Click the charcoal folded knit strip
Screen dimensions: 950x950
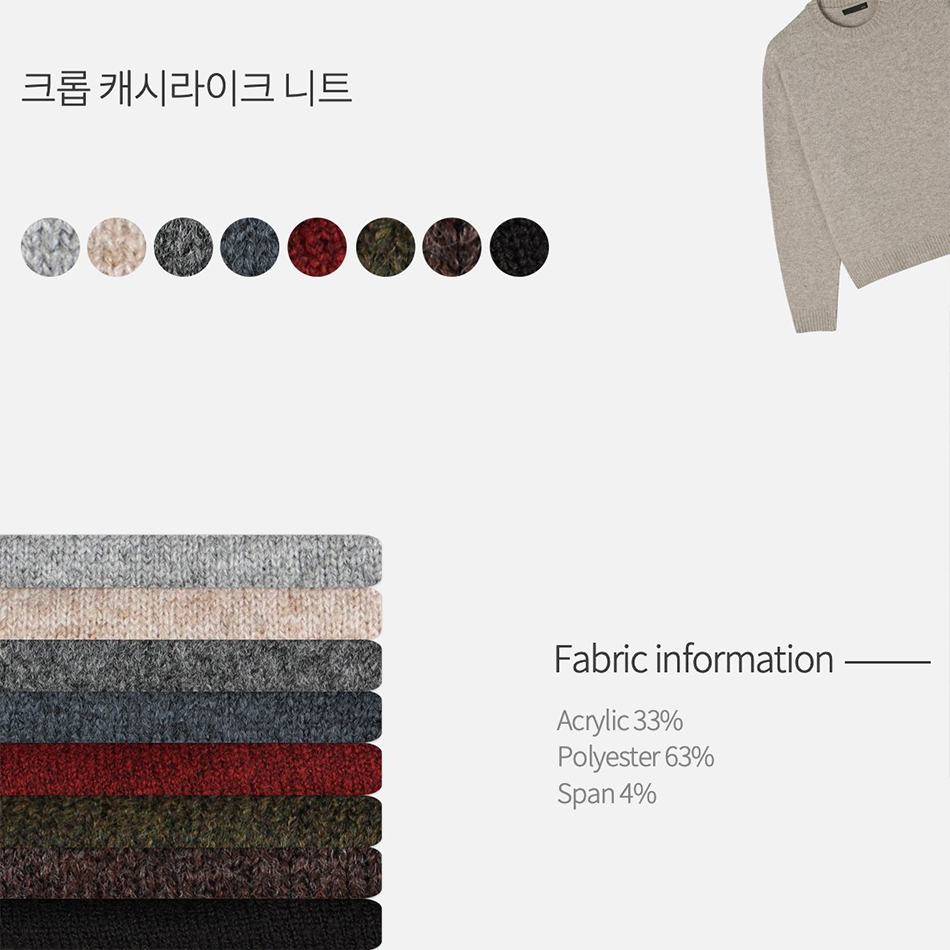point(191,666)
